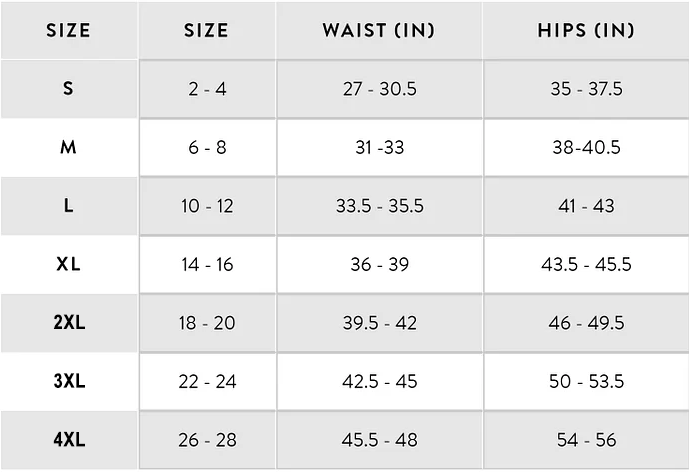Click the WAIST (IN) column header

point(378,30)
